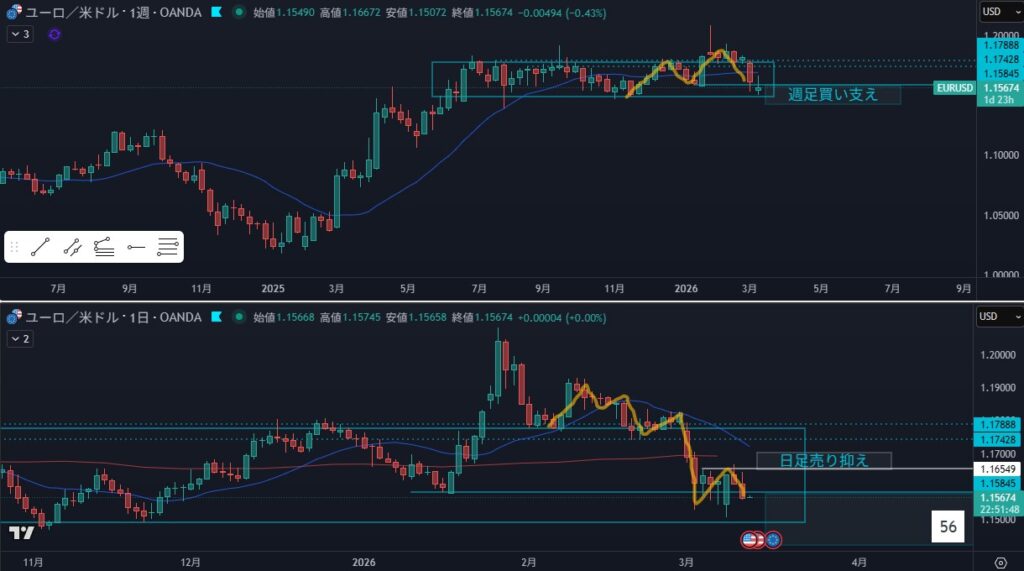Click the cyan flag icon beside OANDA
The image size is (1024, 571).
point(218,12)
